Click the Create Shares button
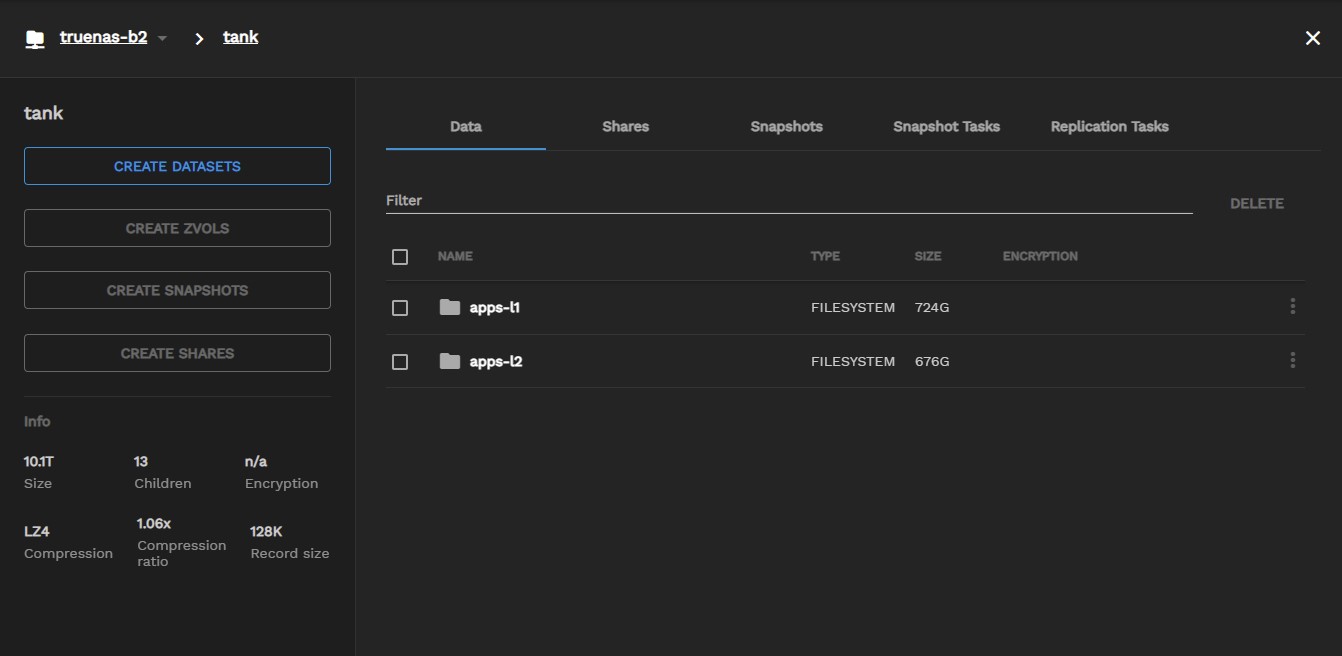 click(x=177, y=353)
